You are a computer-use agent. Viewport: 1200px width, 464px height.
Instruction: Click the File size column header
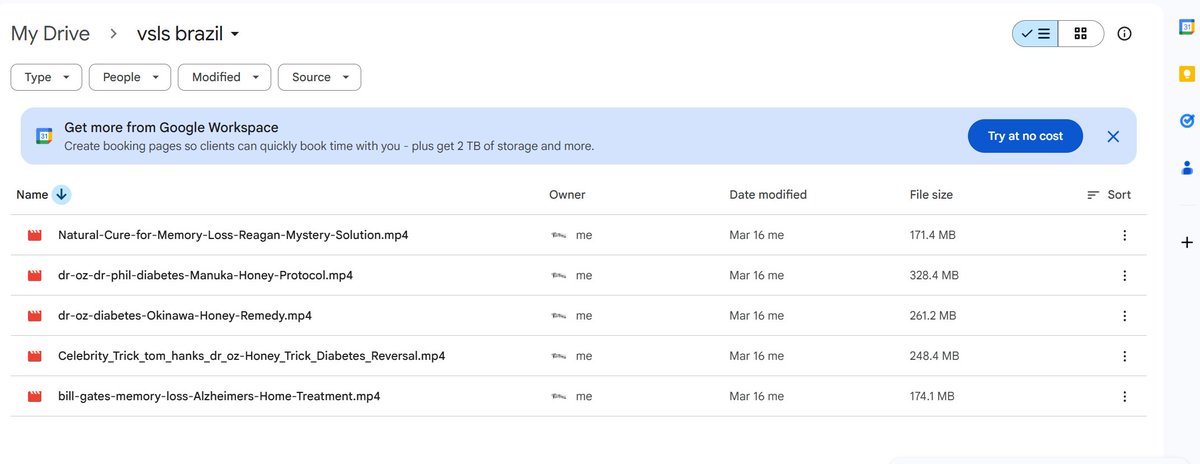pyautogui.click(x=931, y=195)
